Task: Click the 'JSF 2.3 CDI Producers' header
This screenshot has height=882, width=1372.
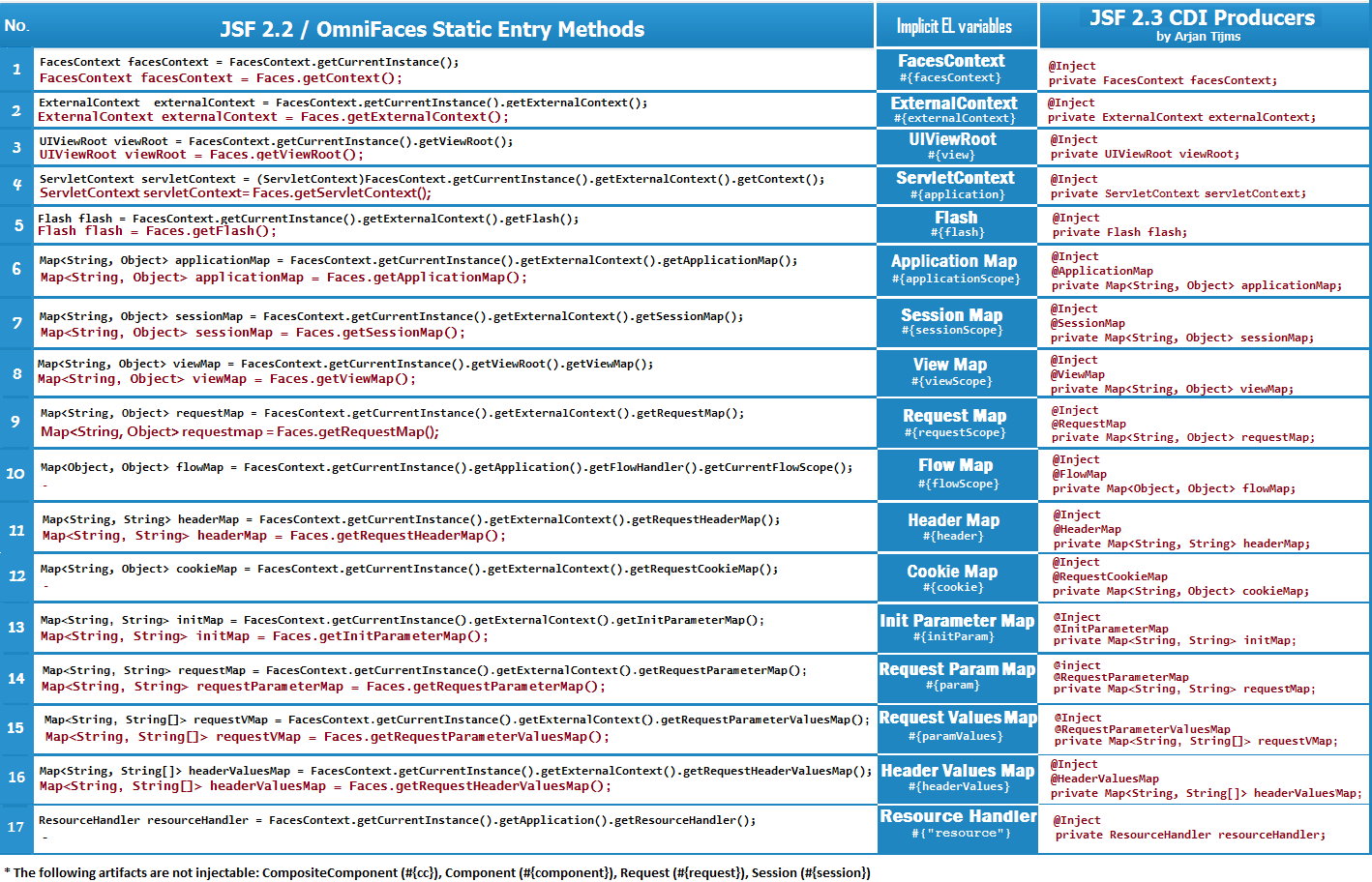Action: point(1202,17)
